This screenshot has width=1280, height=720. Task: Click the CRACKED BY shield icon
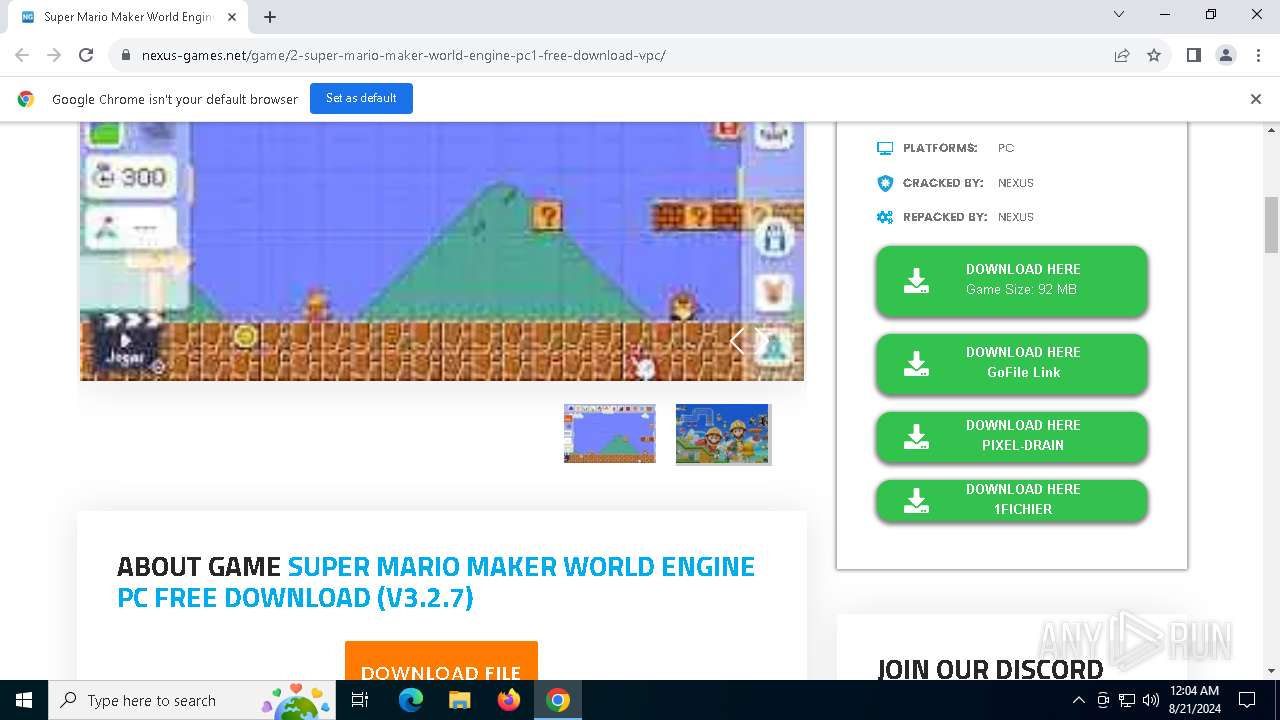click(885, 183)
